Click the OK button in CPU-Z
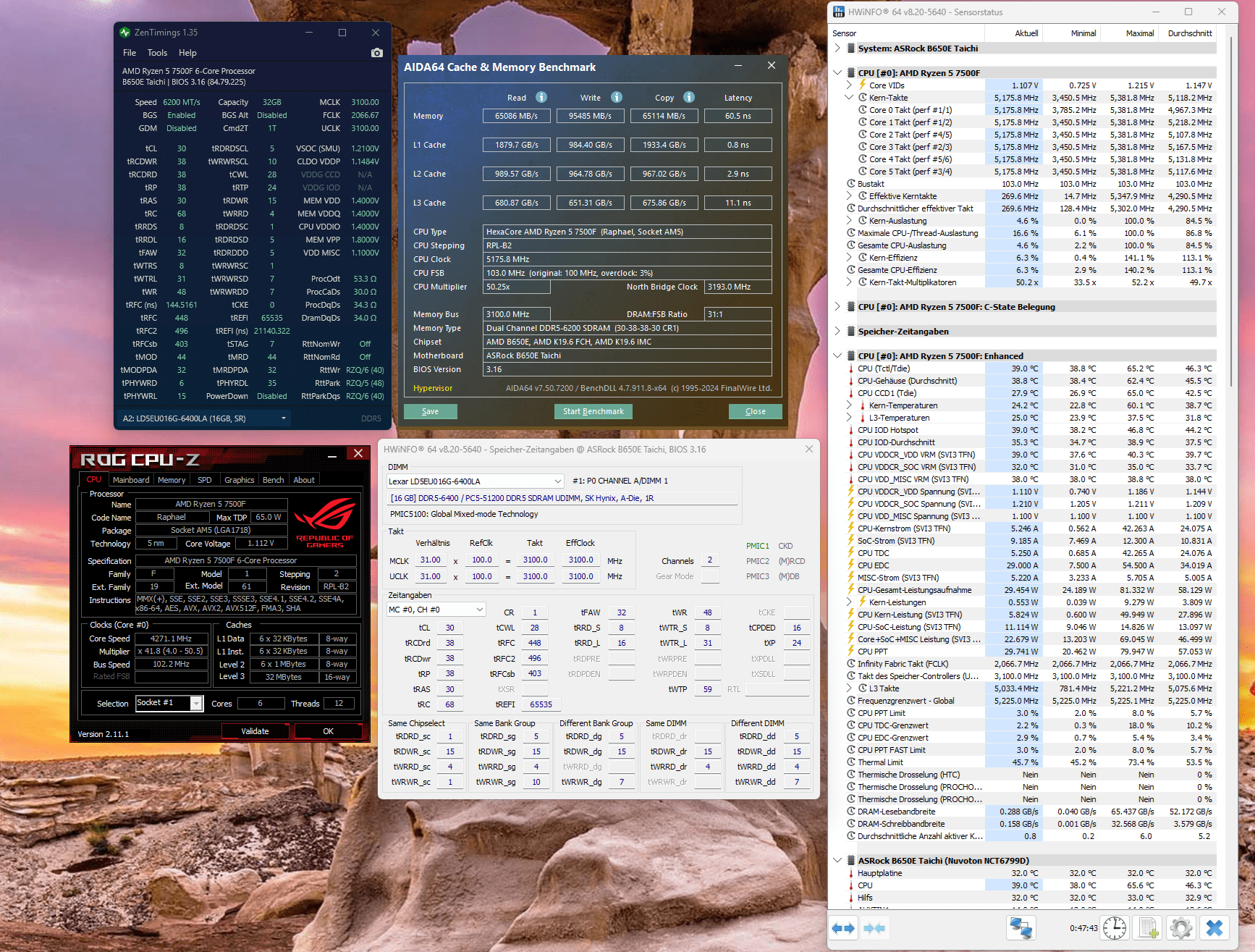Image resolution: width=1255 pixels, height=952 pixels. click(x=328, y=731)
